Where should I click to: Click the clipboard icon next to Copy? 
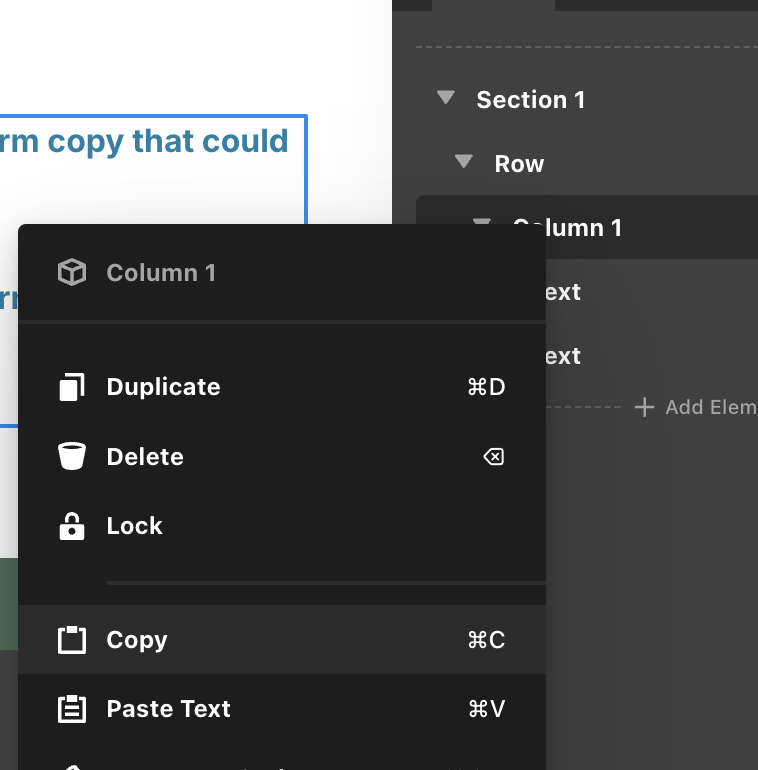[x=72, y=640]
